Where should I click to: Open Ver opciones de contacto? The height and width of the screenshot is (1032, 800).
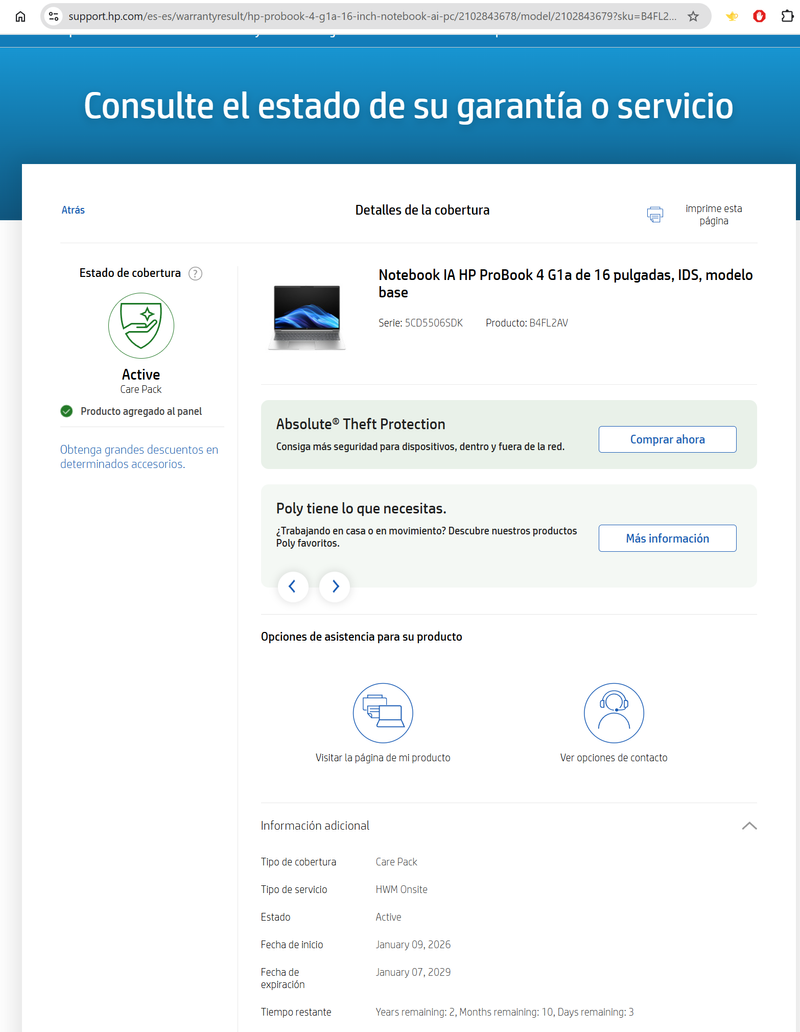coord(614,758)
